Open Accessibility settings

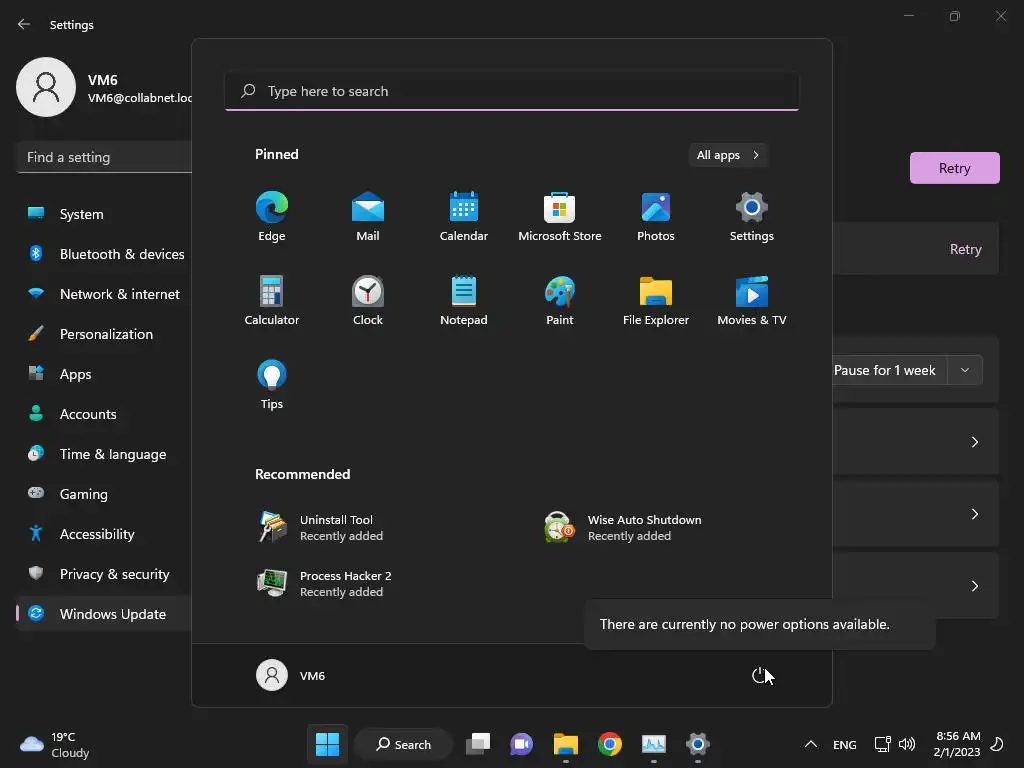(x=104, y=534)
